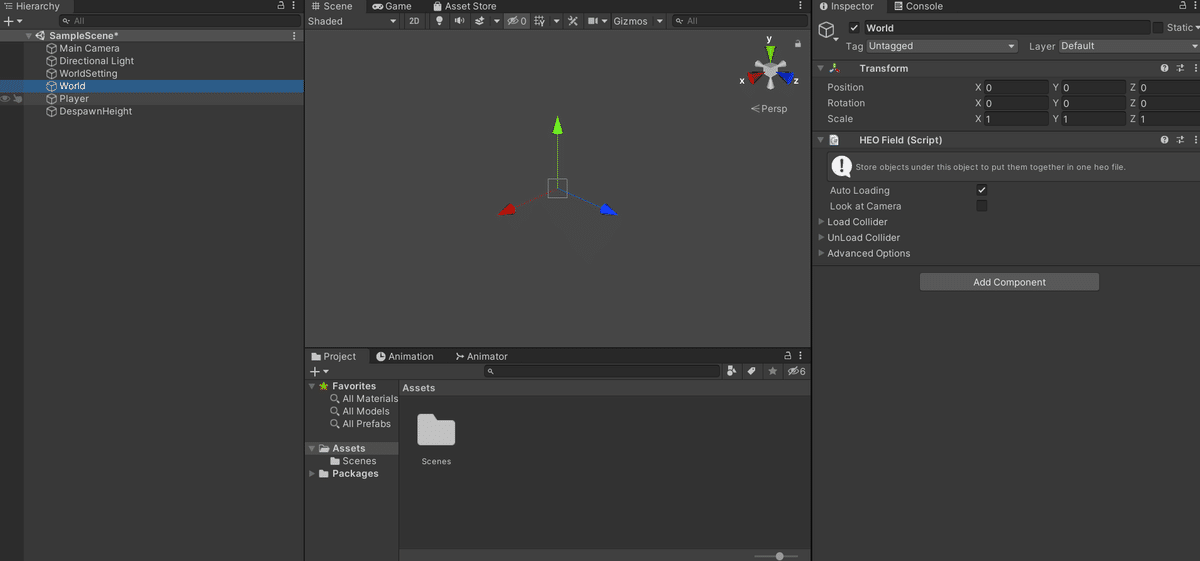Screen dimensions: 1200x561
Task: Open Transform component help icon
Action: tap(1165, 69)
